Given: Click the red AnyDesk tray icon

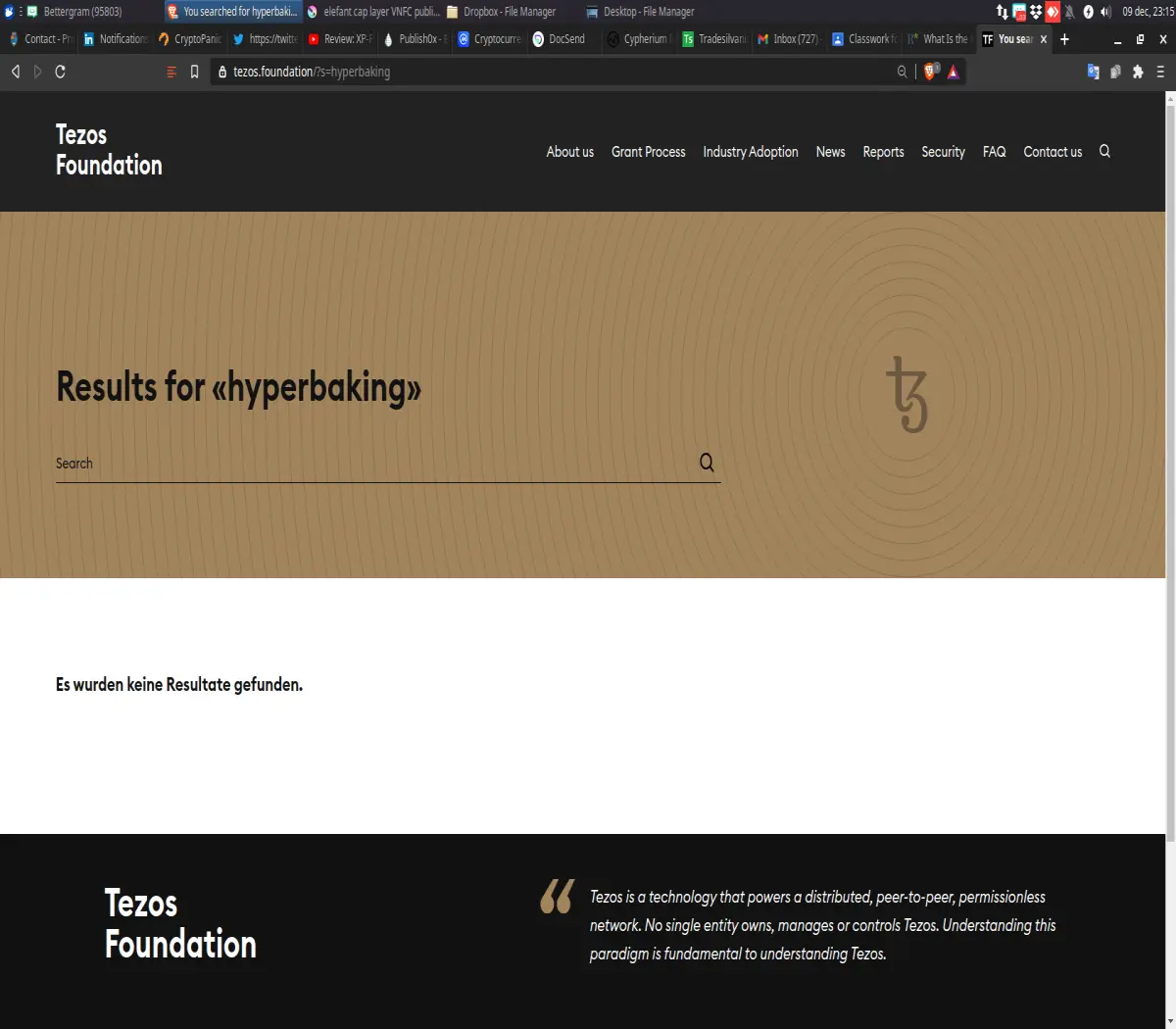Looking at the screenshot, I should click(1053, 12).
